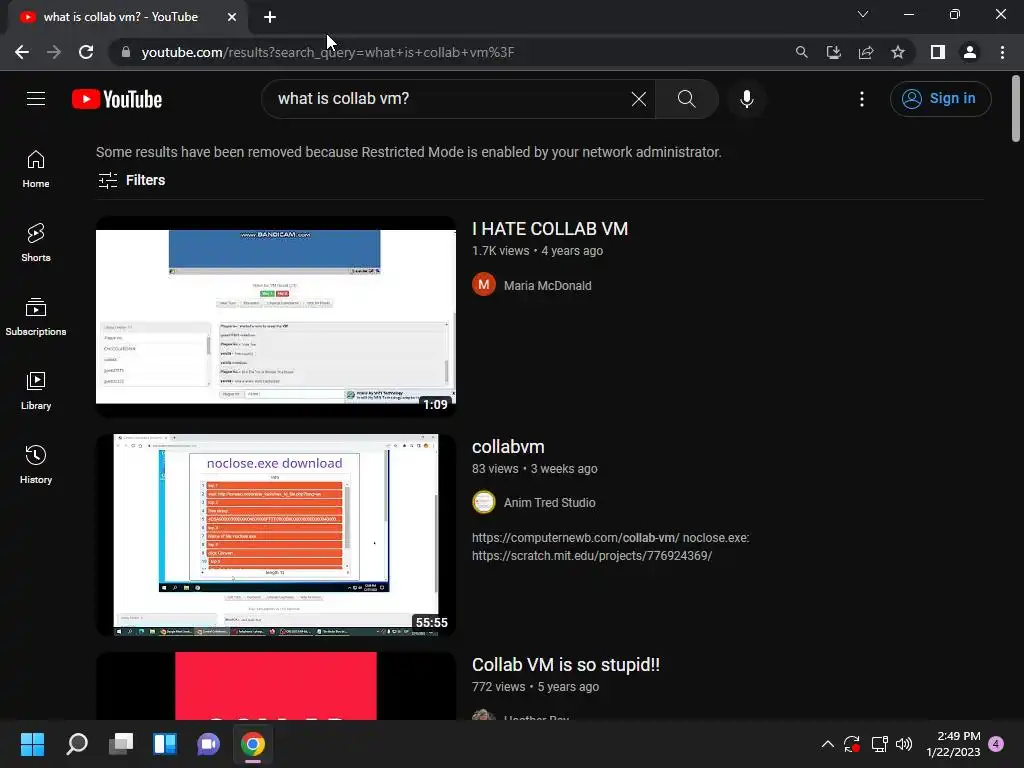Start voice search with microphone

(747, 99)
